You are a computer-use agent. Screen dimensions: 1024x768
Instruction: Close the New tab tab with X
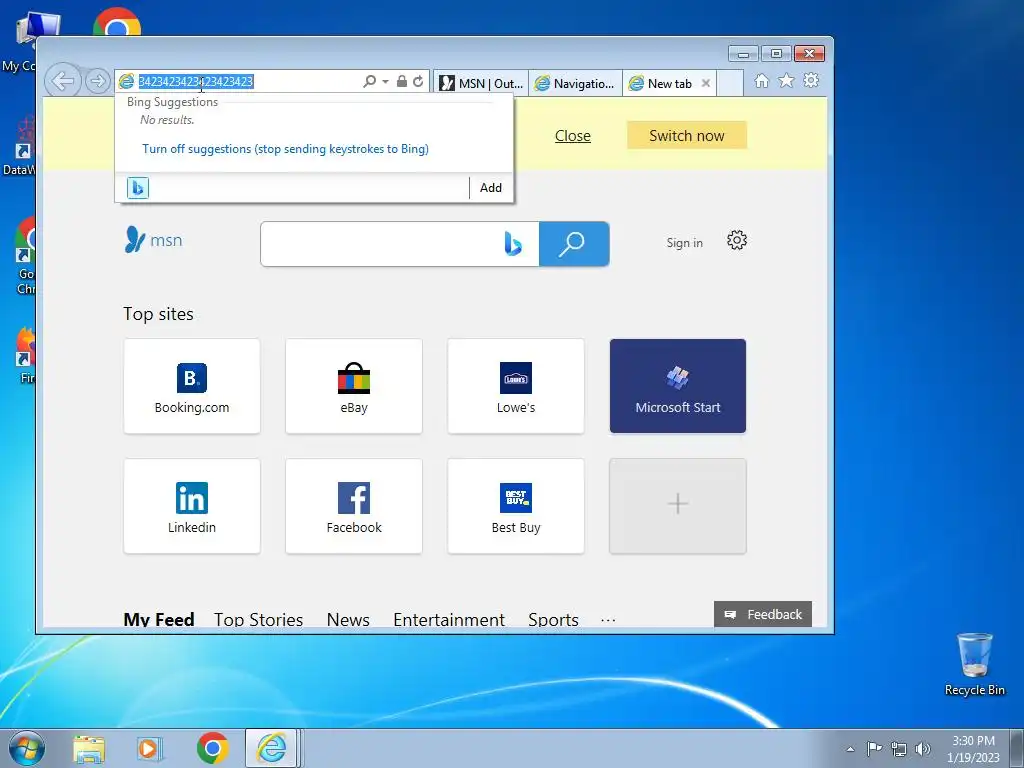tap(706, 83)
